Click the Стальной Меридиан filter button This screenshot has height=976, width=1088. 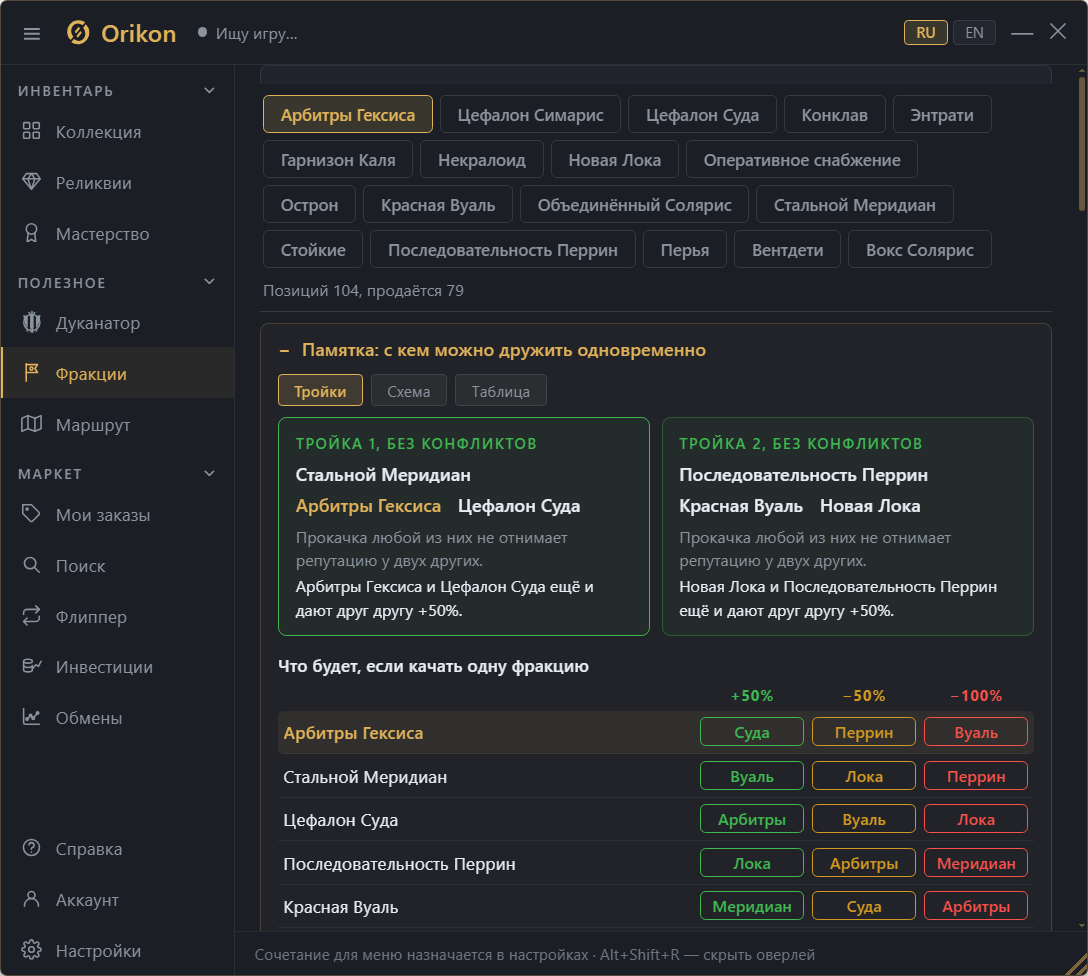(854, 205)
